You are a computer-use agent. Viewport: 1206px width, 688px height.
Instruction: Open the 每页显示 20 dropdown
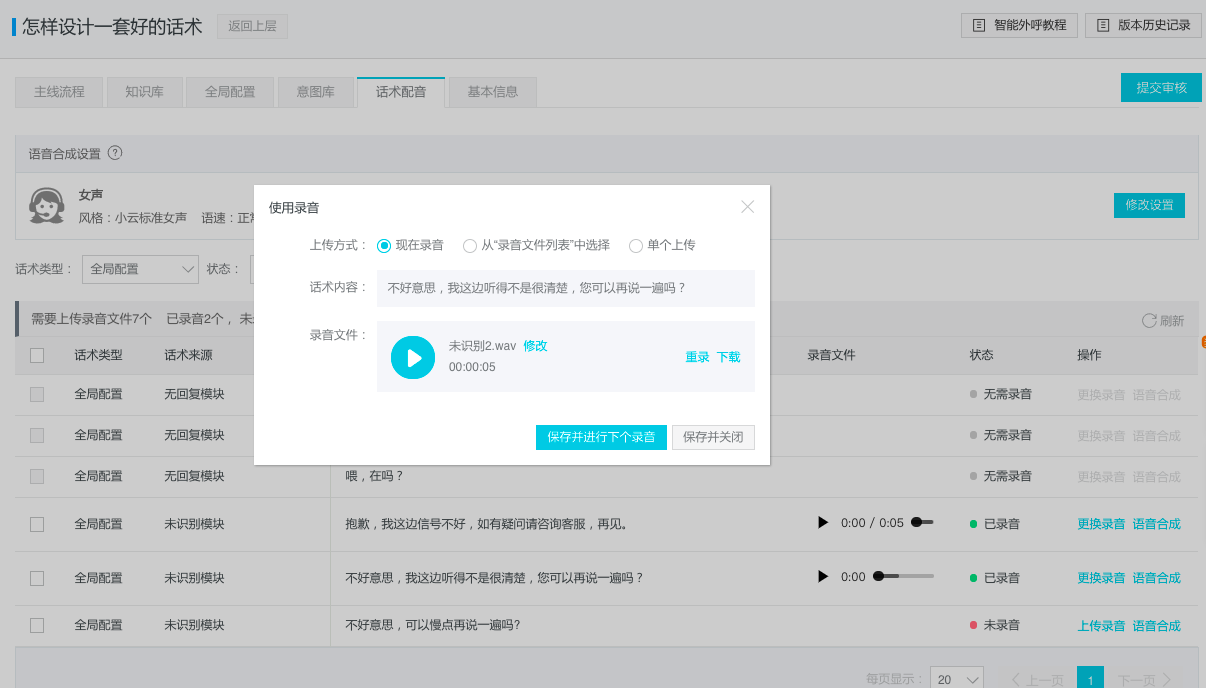[x=957, y=679]
